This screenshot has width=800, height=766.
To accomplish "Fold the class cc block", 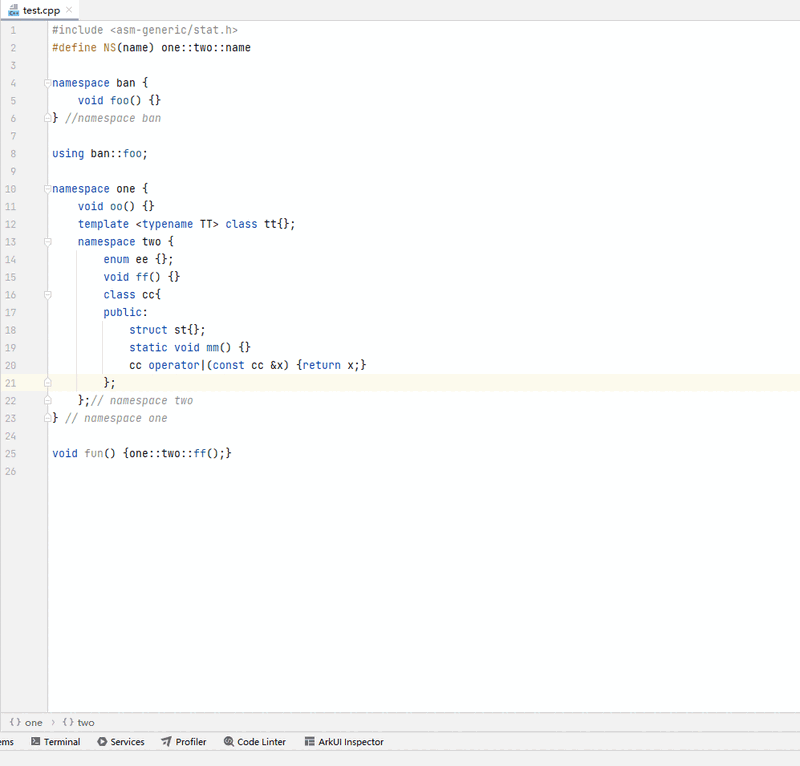I will [47, 295].
